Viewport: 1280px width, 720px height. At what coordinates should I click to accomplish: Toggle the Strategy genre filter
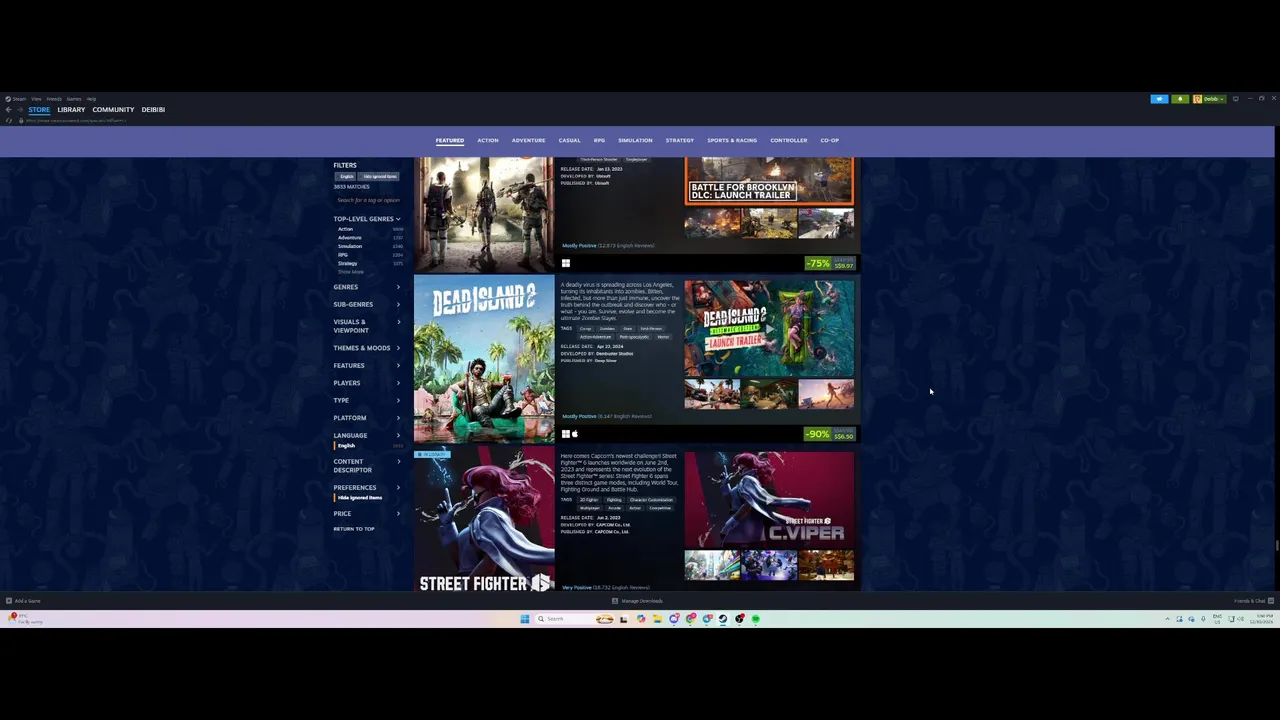pos(347,263)
